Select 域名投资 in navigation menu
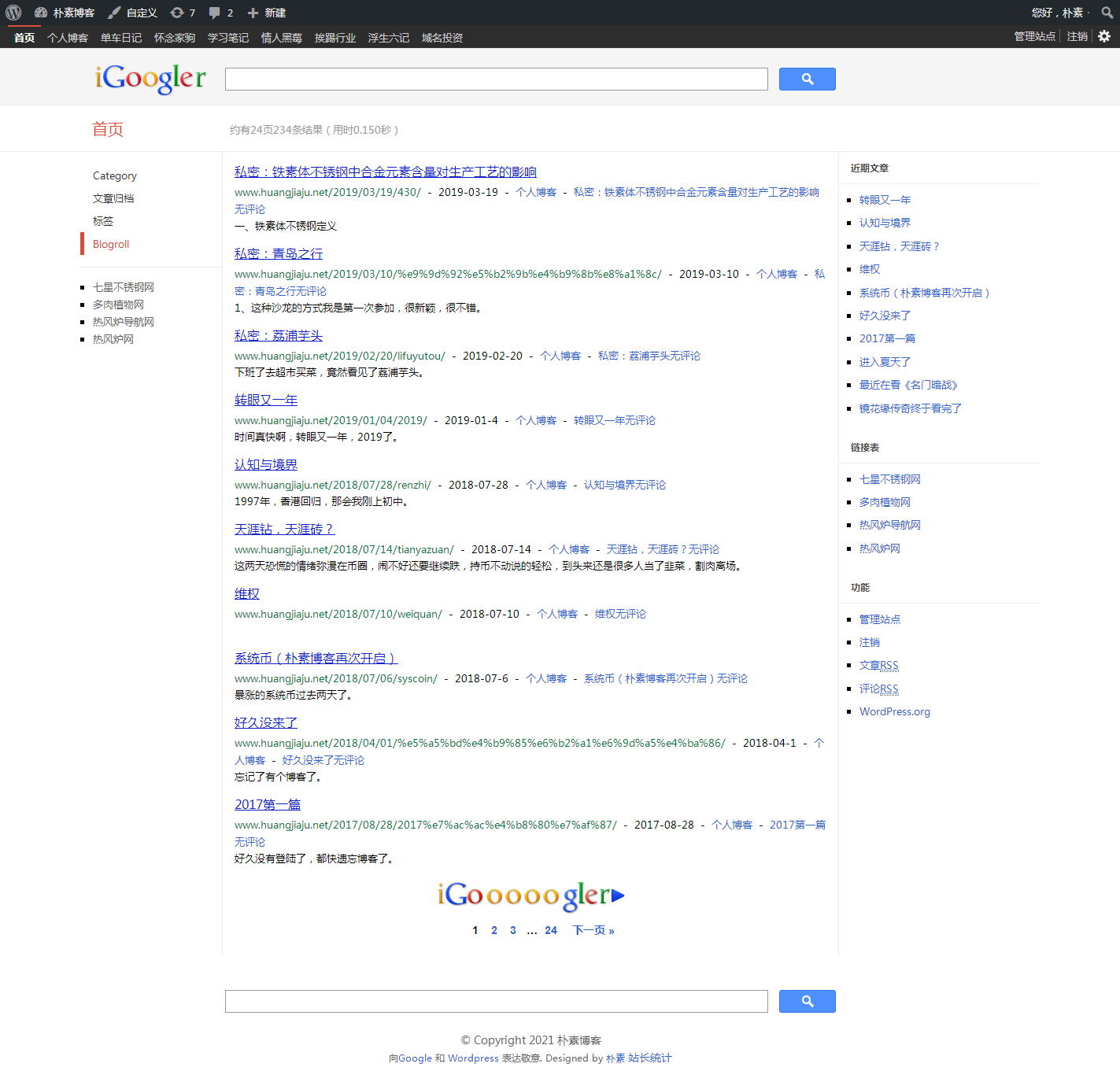This screenshot has height=1082, width=1120. (442, 38)
